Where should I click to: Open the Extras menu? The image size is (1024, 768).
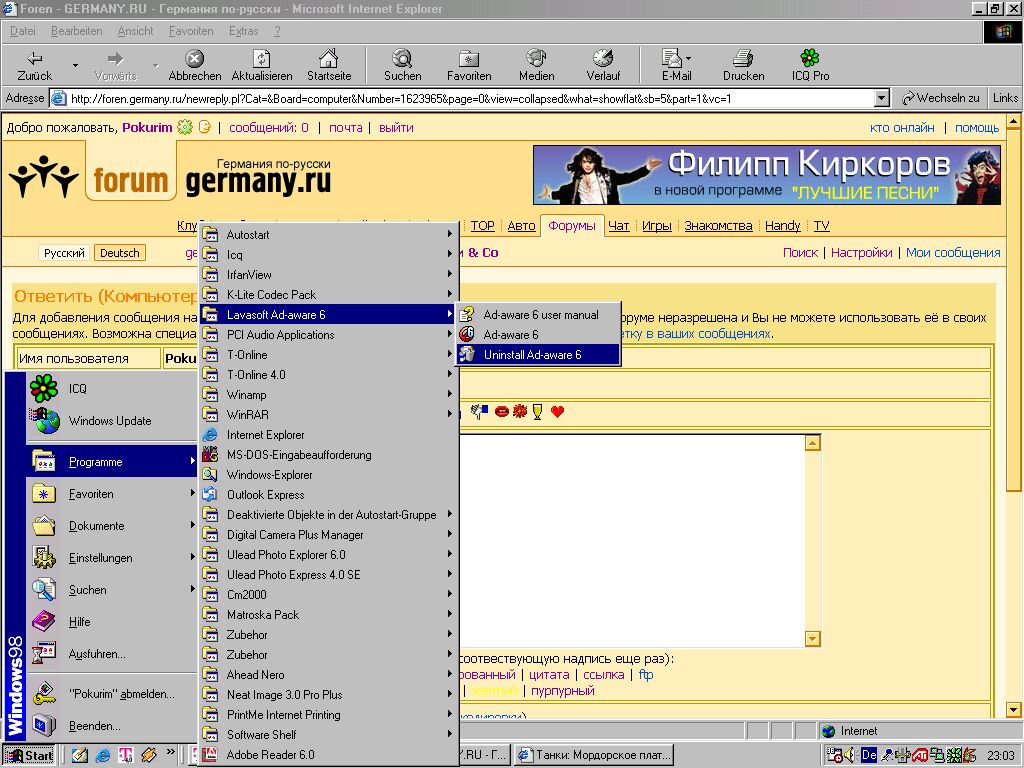(244, 31)
